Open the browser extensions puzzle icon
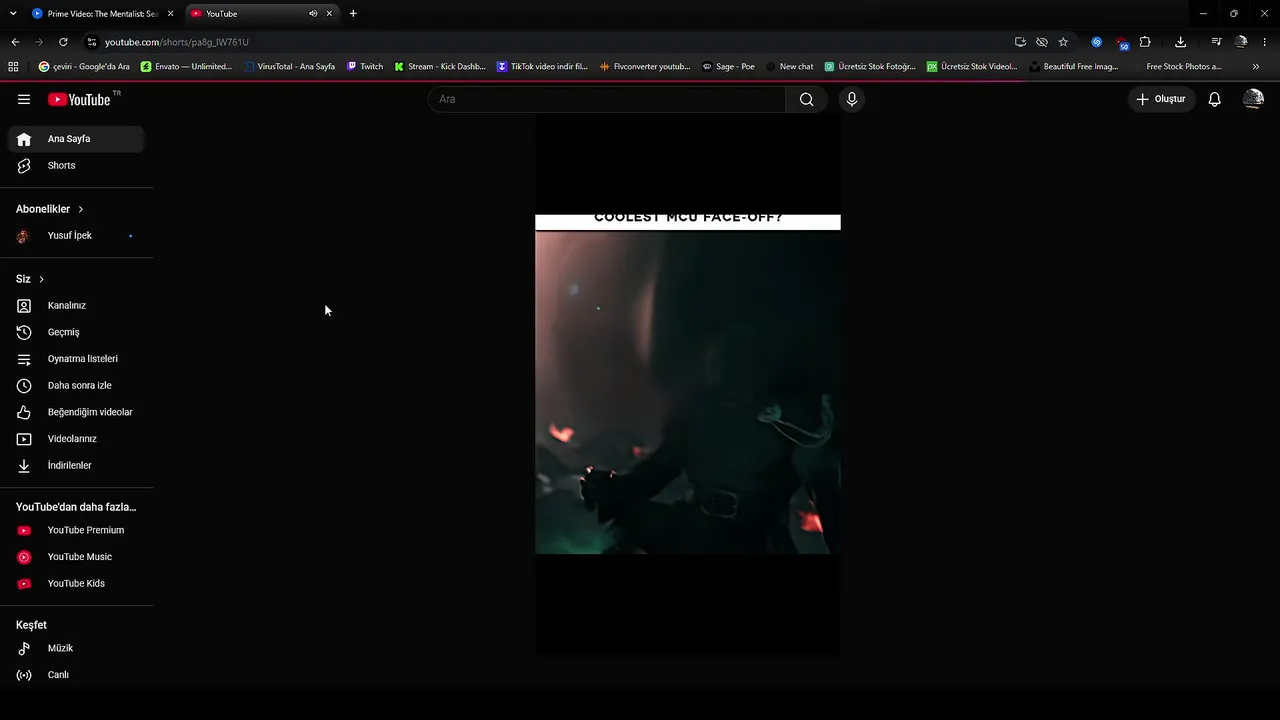 1145,42
